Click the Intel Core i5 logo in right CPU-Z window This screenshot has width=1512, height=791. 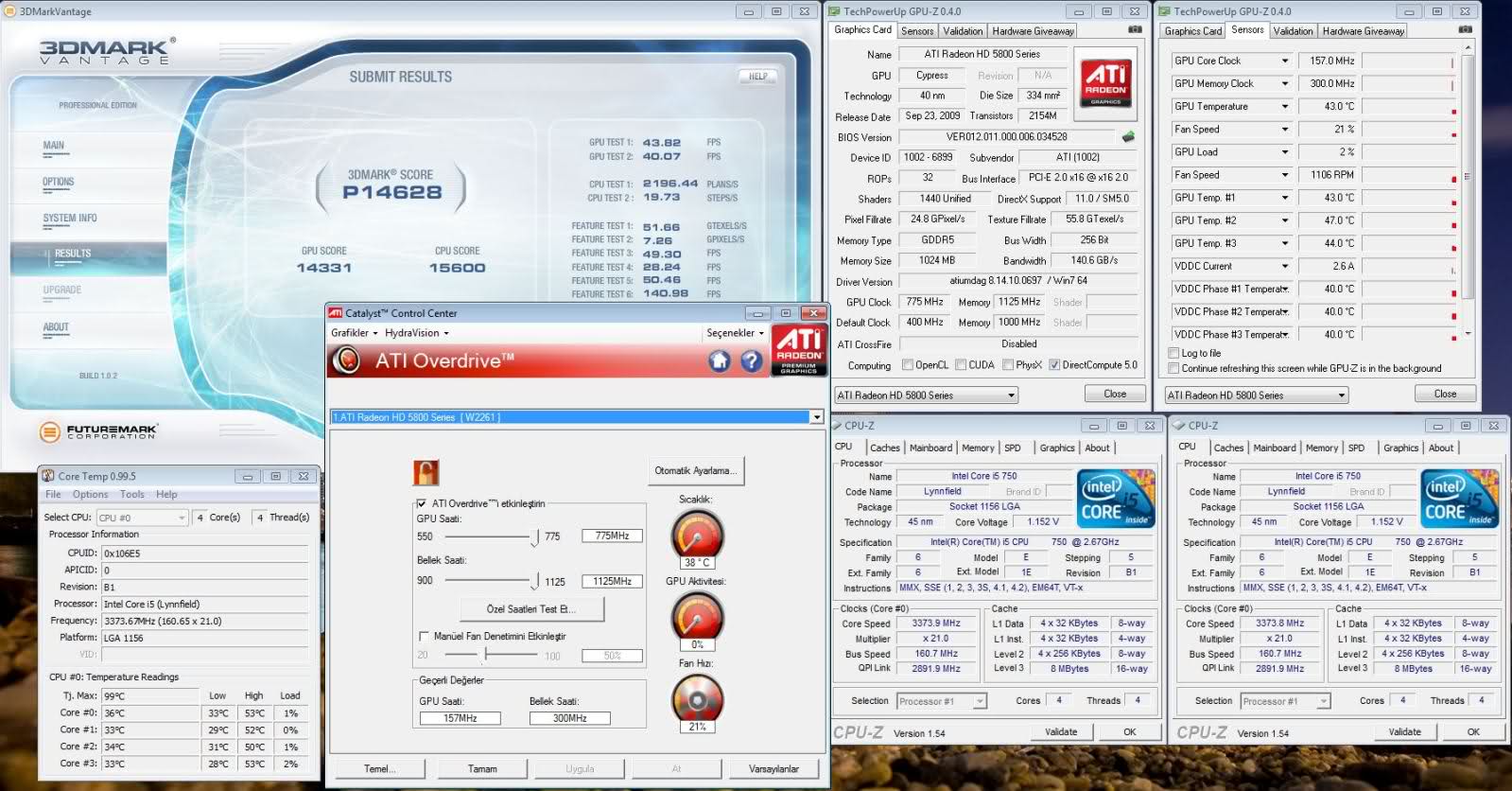pyautogui.click(x=1460, y=499)
